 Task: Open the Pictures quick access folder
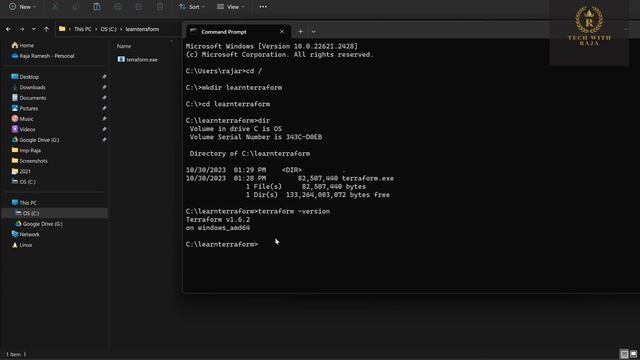coord(25,109)
